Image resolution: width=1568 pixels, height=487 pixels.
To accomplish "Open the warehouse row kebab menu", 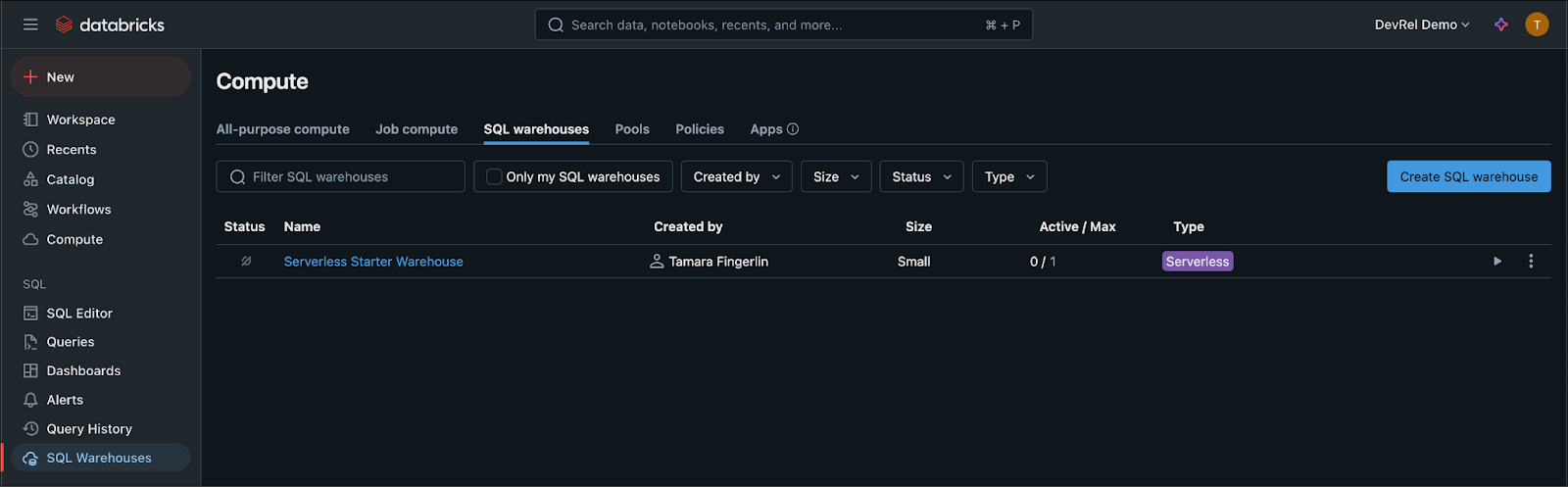I will [1531, 262].
